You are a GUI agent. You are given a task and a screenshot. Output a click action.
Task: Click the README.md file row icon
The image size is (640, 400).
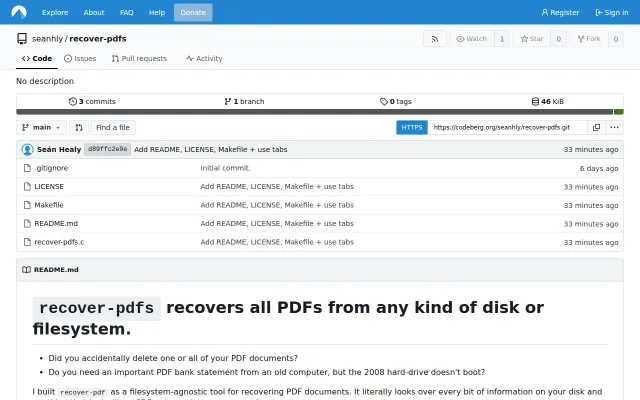(27, 223)
